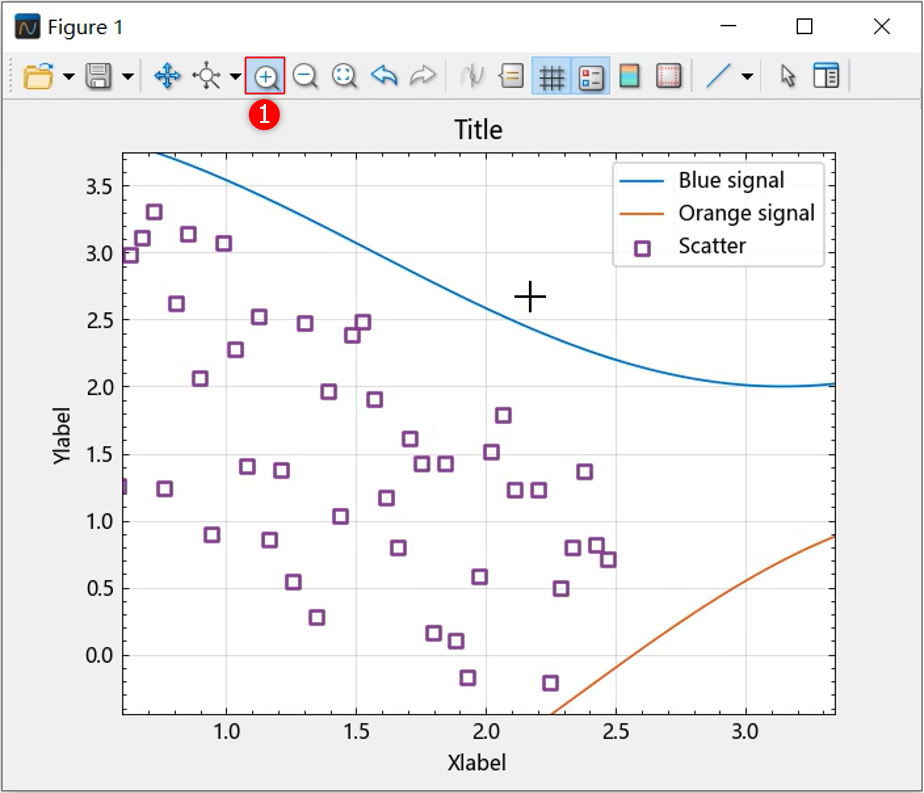Expand the Open file dropdown arrow

[68, 77]
